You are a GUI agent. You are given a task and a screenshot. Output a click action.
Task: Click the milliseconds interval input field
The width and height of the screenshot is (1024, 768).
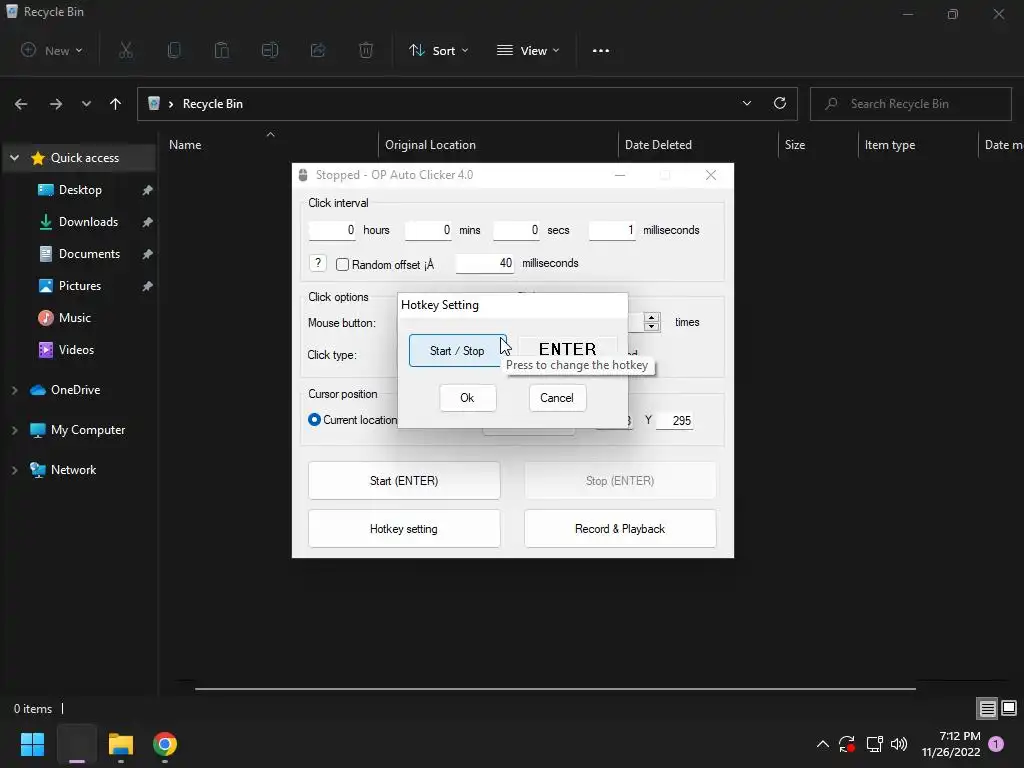[x=612, y=230]
